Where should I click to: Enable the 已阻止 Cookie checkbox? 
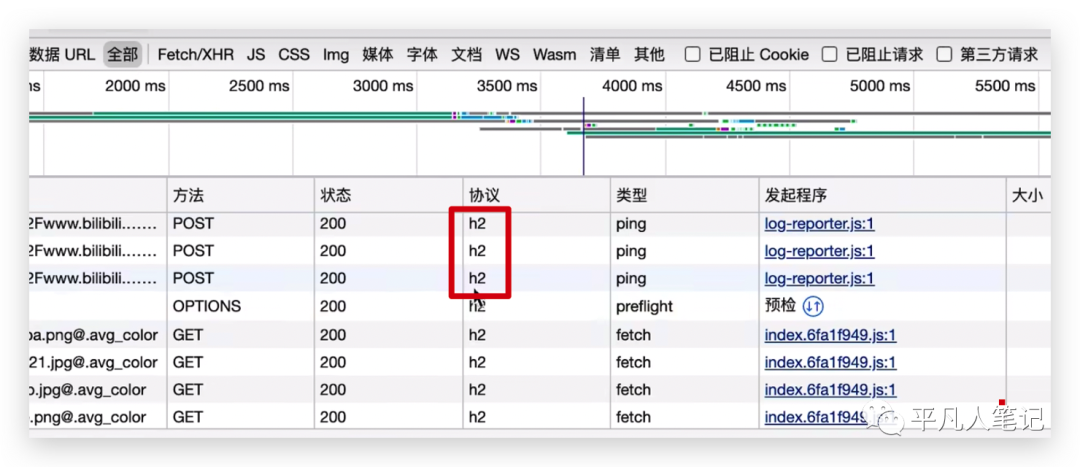coord(692,55)
